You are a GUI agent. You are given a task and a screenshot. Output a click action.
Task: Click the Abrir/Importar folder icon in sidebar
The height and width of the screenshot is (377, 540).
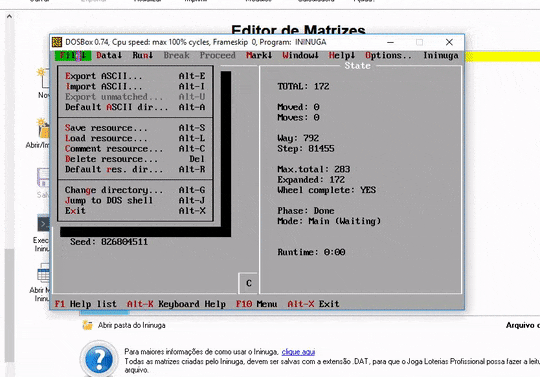[x=43, y=129]
